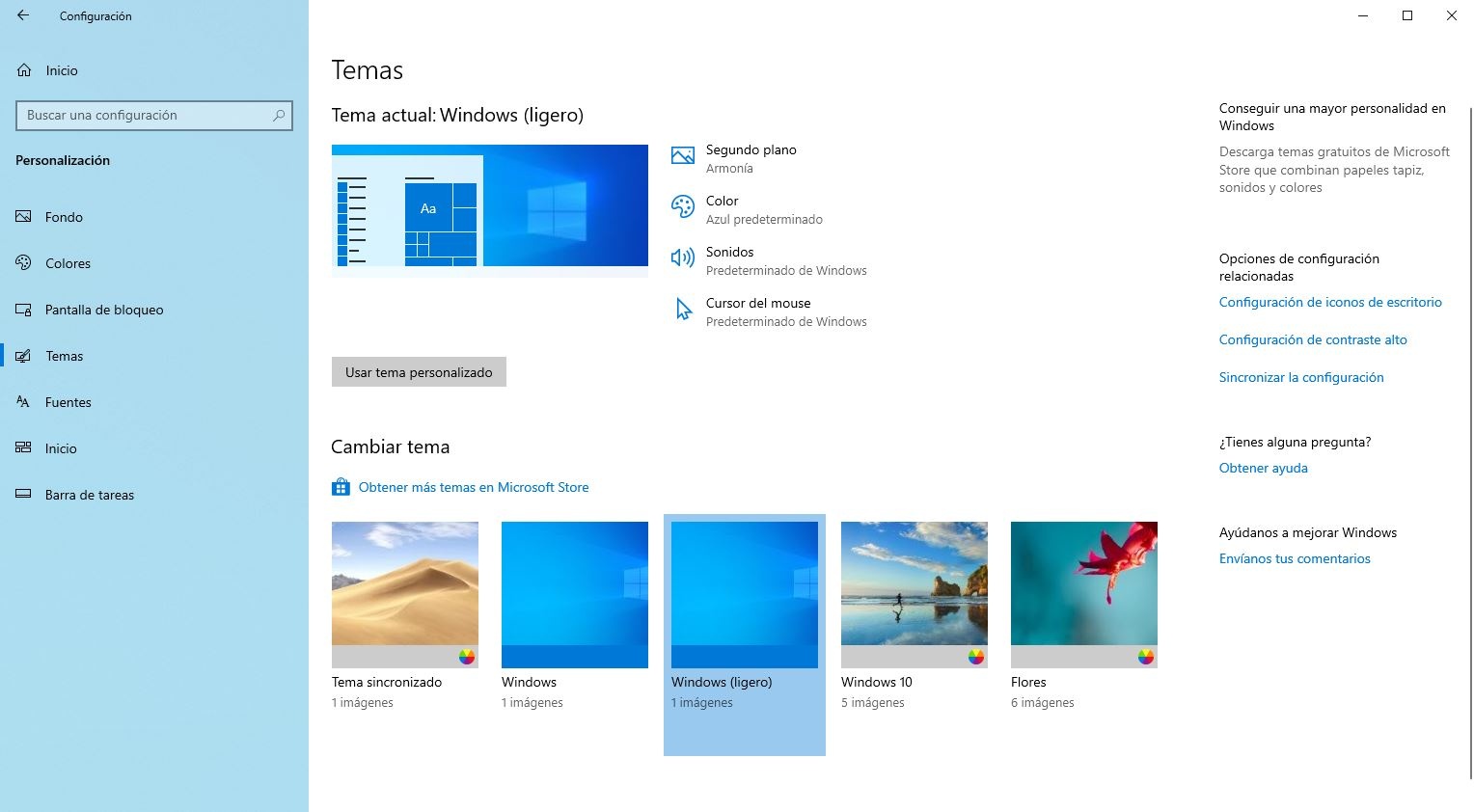Select the Fuentes font icon
Viewport: 1474px width, 812px height.
click(x=24, y=402)
